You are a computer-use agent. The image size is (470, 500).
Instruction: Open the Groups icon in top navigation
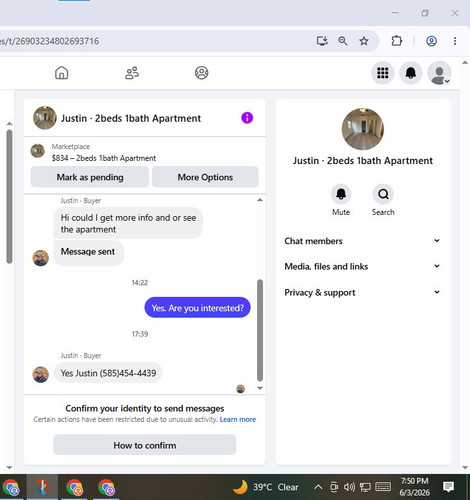tap(202, 73)
